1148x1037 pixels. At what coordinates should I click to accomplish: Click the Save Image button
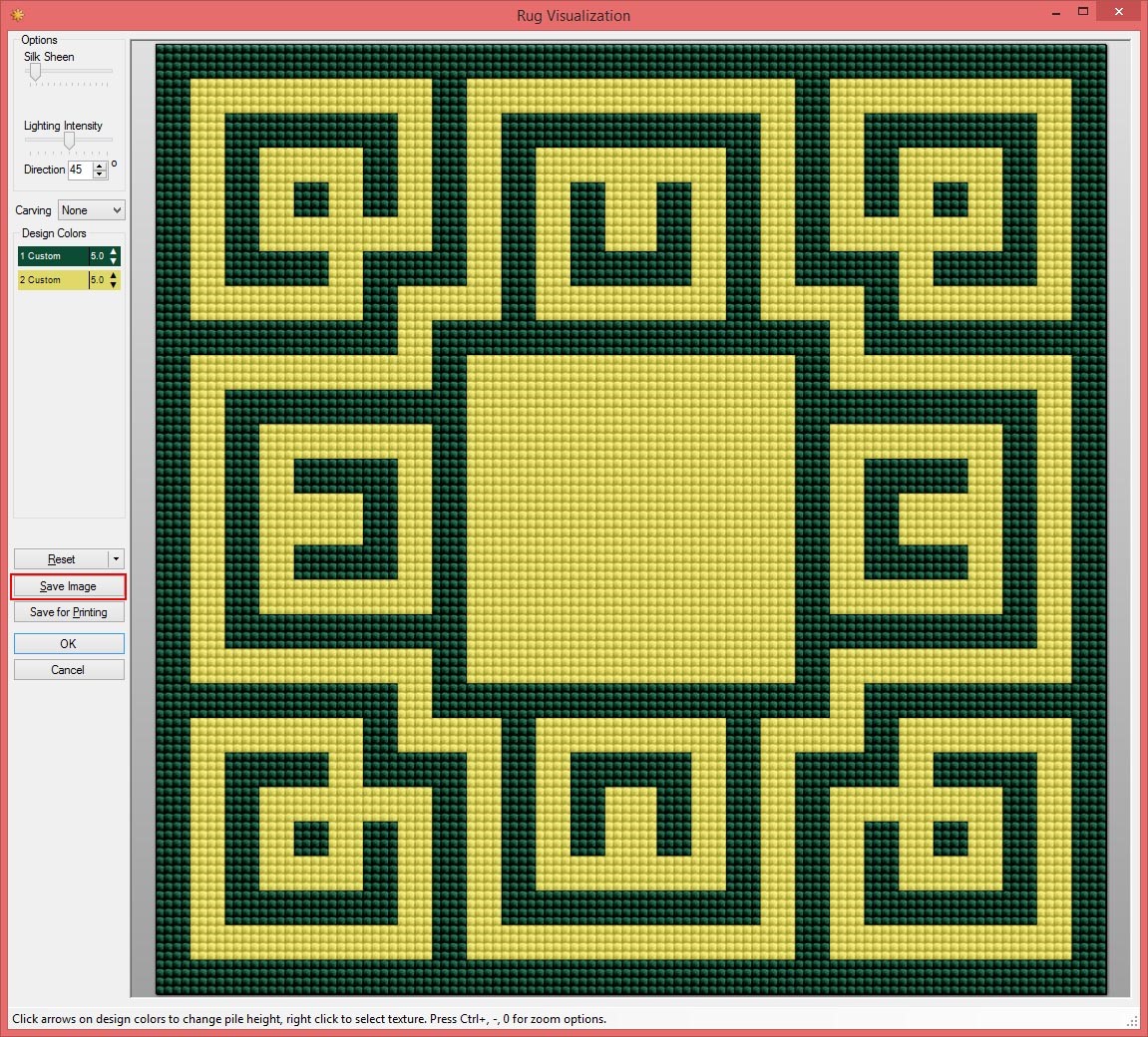68,586
